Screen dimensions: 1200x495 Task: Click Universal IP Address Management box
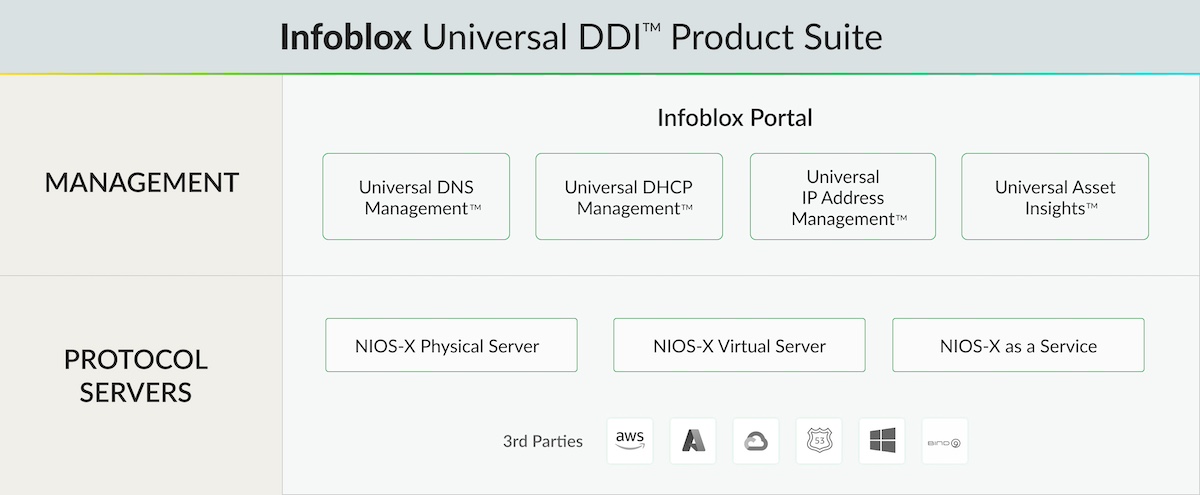point(843,197)
